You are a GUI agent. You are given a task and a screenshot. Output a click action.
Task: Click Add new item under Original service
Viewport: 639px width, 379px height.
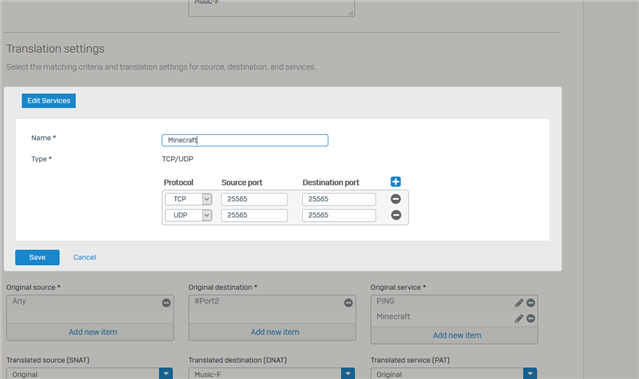(x=457, y=335)
